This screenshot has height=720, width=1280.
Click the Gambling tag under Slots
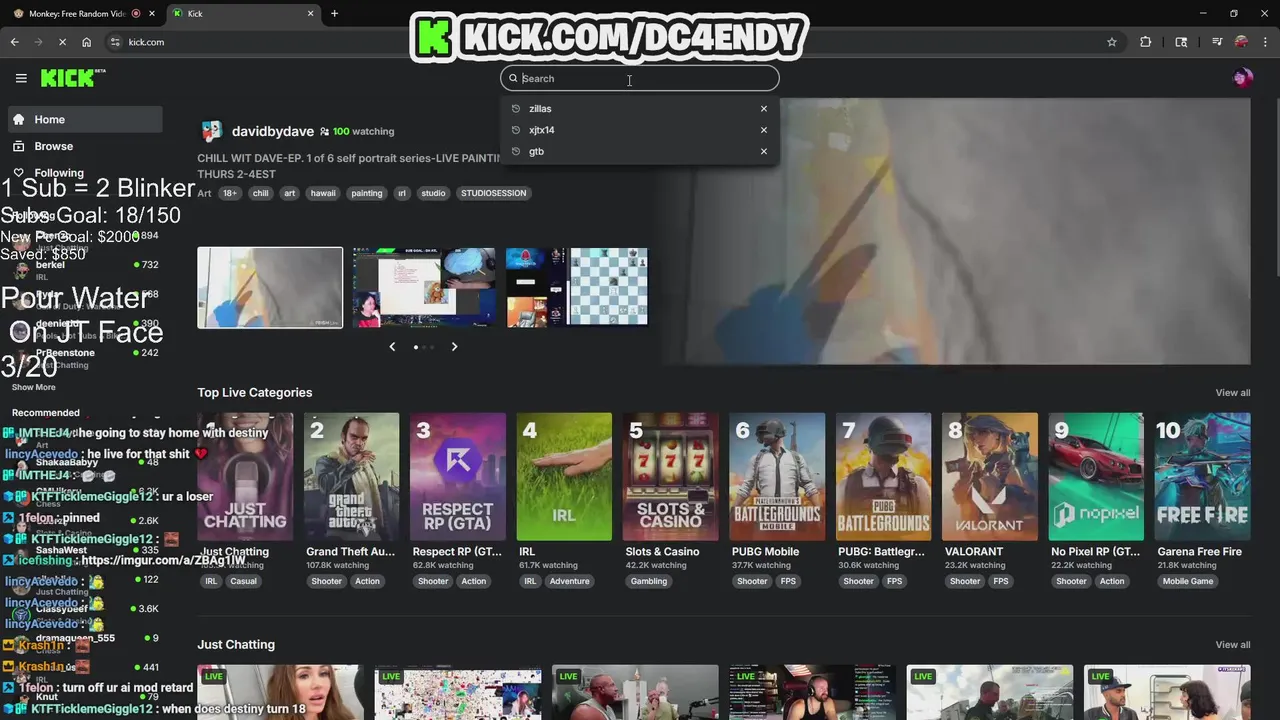click(x=649, y=581)
